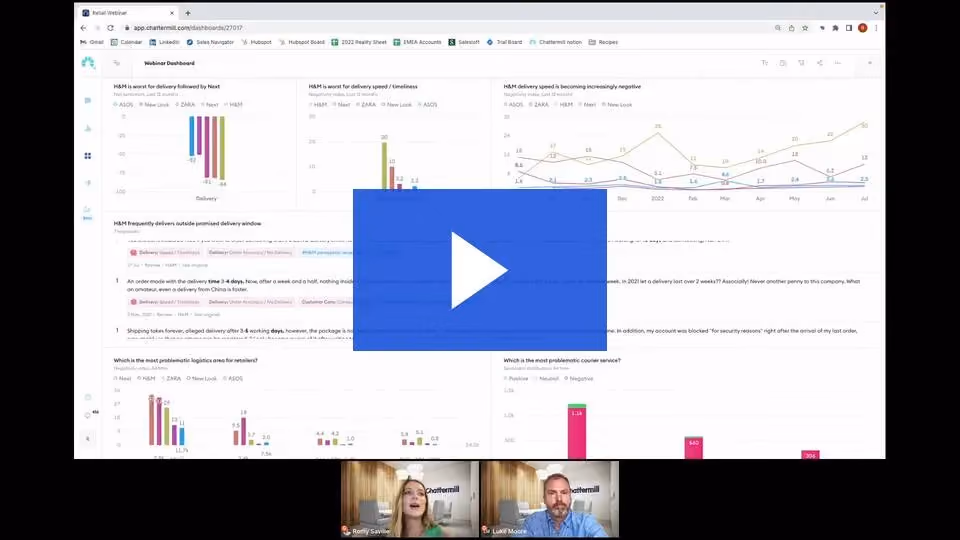Screen dimensions: 960x540
Task: Click the browser share page icon
Action: 792,28
